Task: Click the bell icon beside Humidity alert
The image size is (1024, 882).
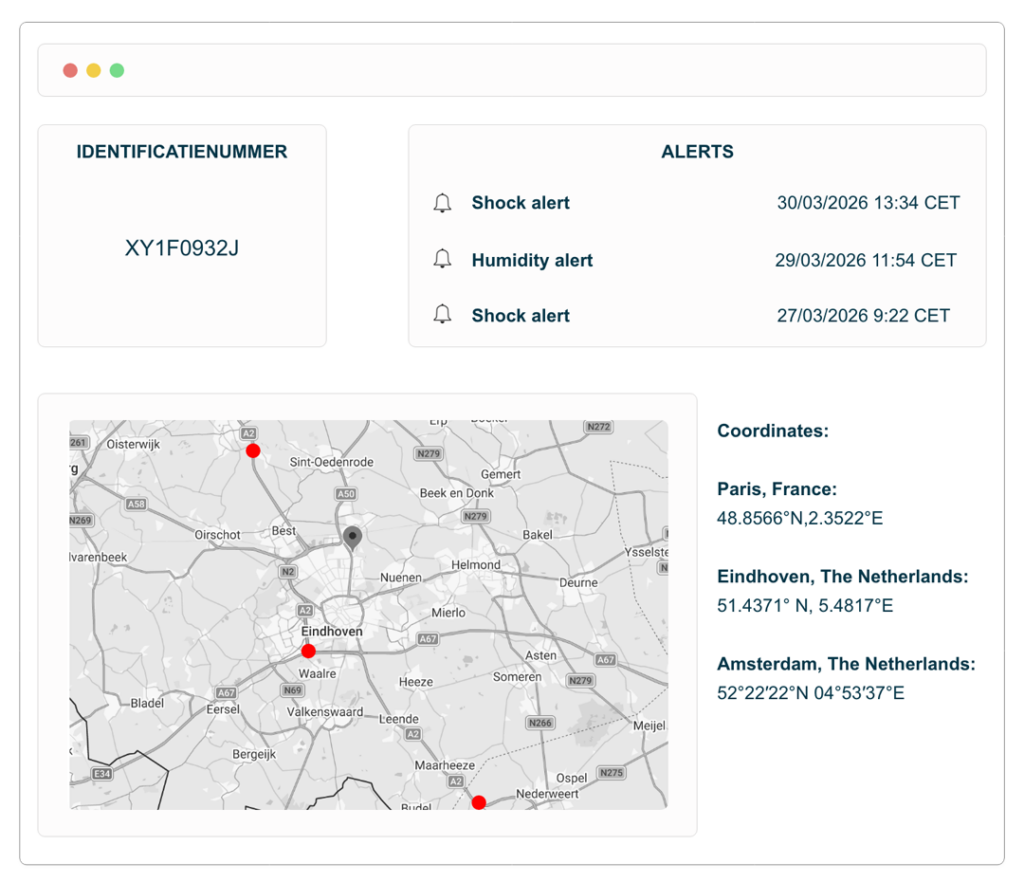Action: tap(442, 260)
